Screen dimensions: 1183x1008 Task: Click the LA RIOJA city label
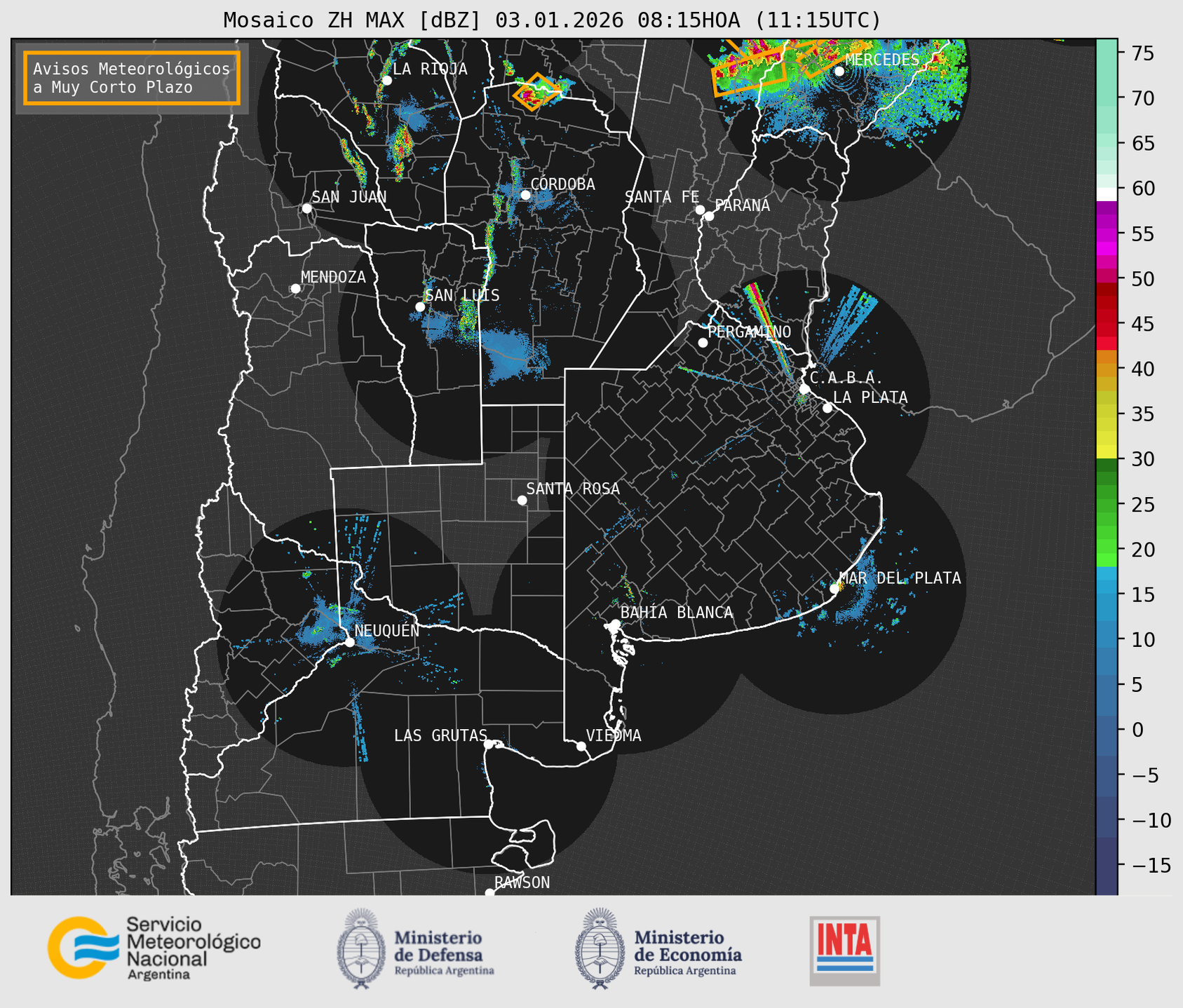(430, 69)
